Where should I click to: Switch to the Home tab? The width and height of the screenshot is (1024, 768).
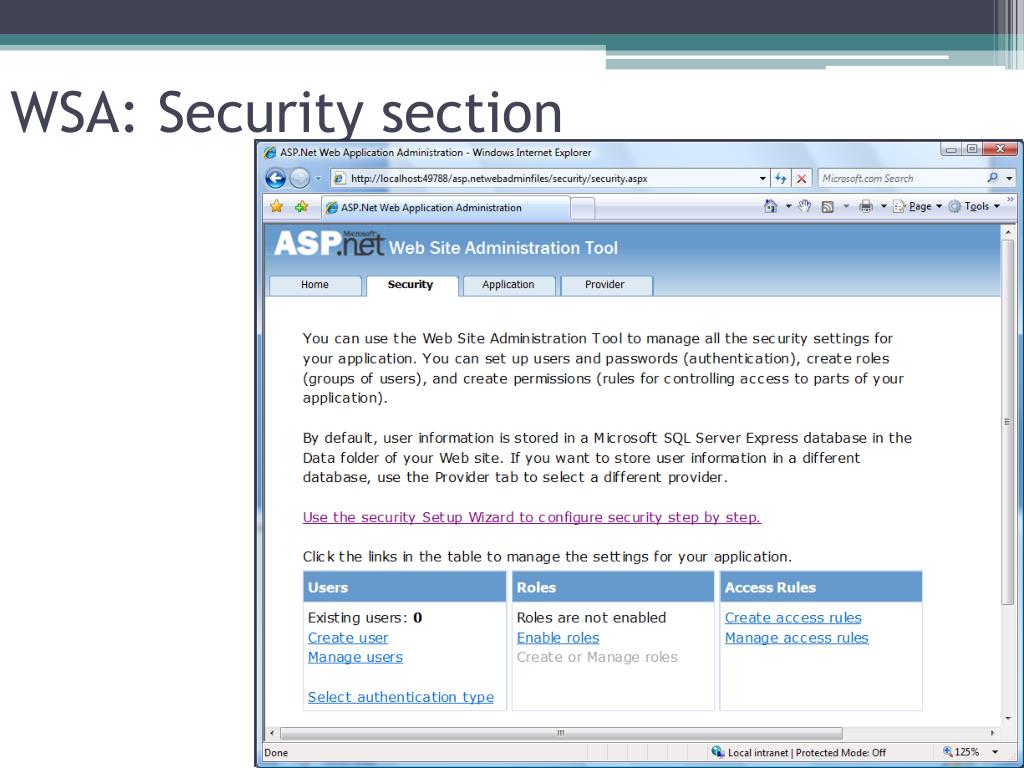(x=315, y=285)
